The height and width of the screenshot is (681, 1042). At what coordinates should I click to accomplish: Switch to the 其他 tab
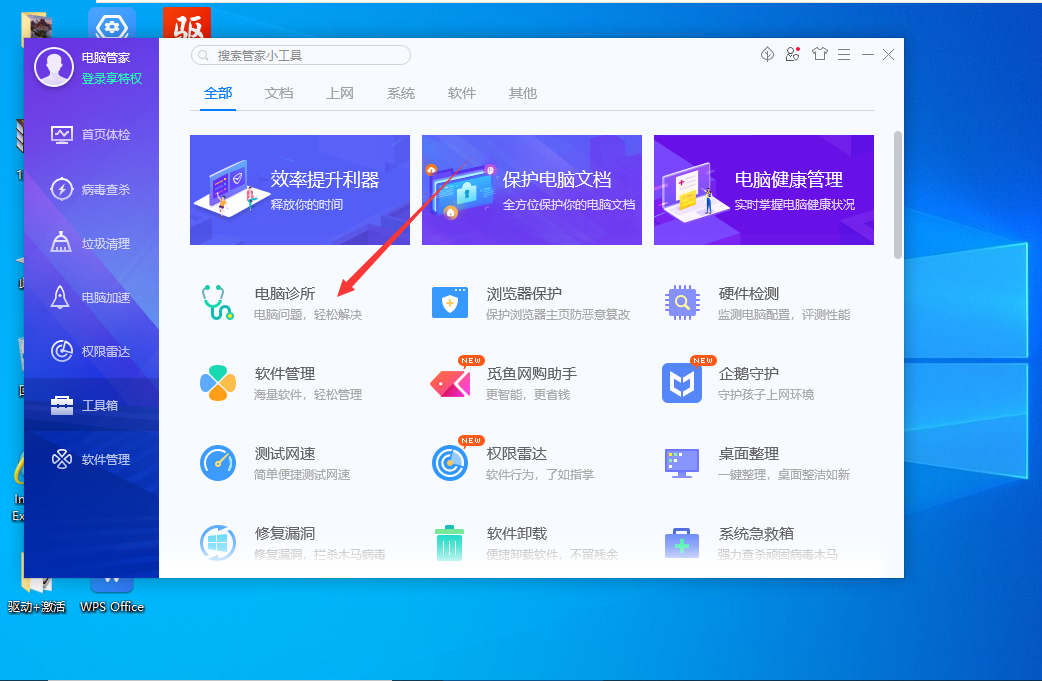(x=523, y=93)
